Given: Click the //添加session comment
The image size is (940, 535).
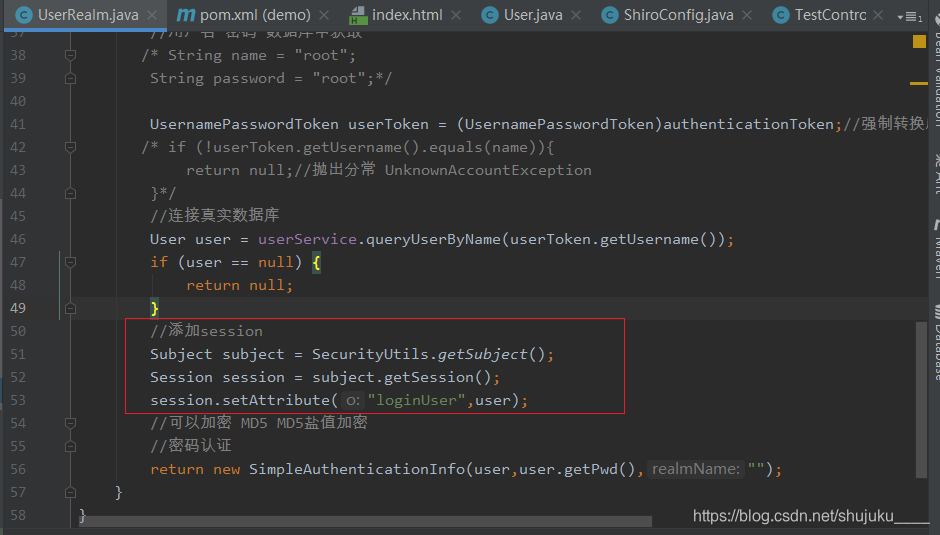Looking at the screenshot, I should pyautogui.click(x=206, y=331).
